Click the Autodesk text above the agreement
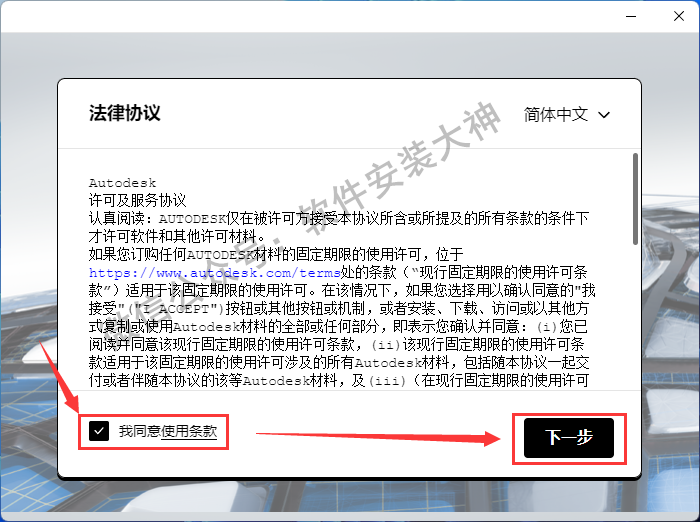This screenshot has width=700, height=522. pyautogui.click(x=122, y=183)
